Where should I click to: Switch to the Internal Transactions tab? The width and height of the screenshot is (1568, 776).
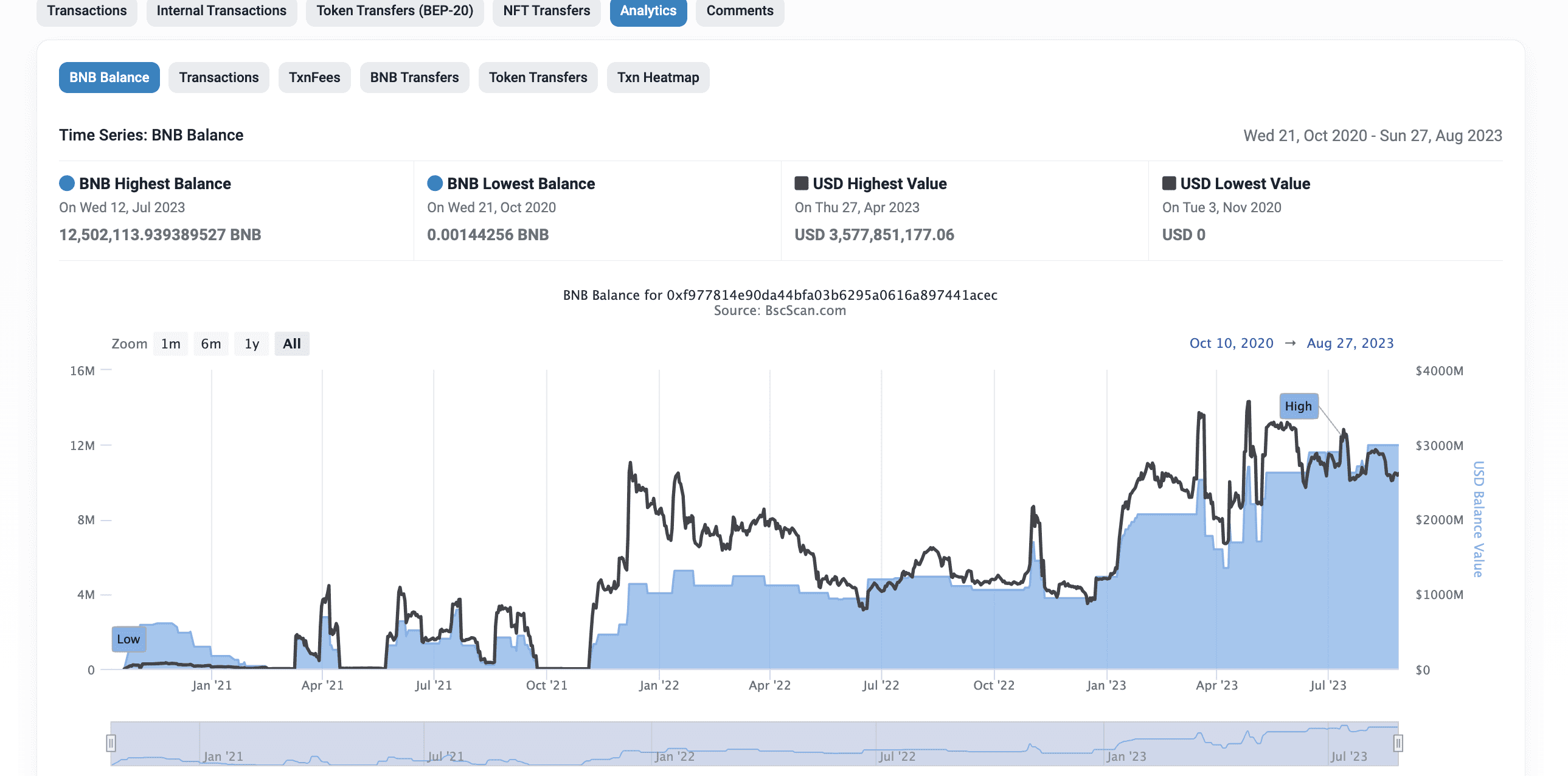[221, 11]
